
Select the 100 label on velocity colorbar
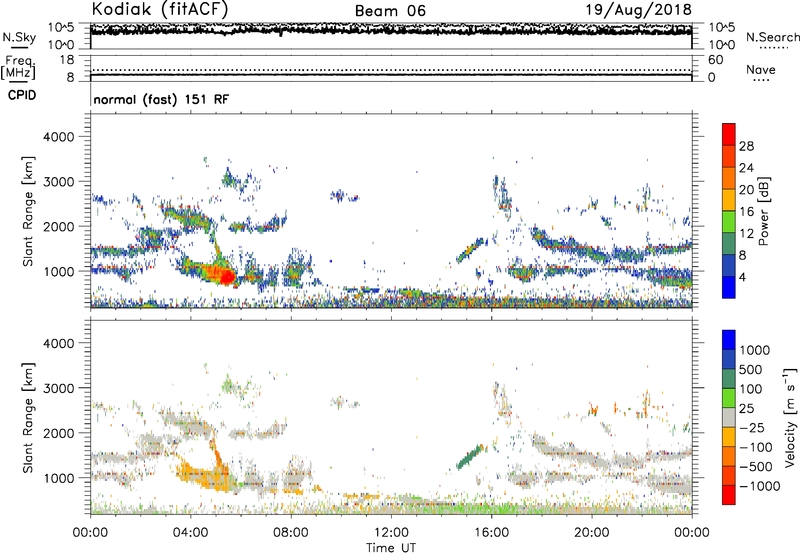[x=751, y=389]
